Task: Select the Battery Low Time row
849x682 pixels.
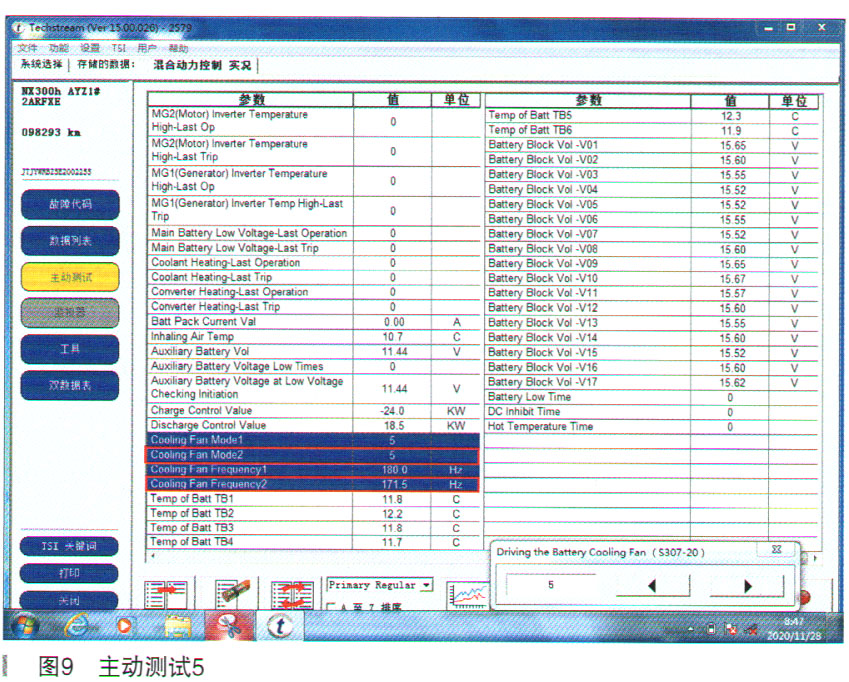Action: [651, 397]
